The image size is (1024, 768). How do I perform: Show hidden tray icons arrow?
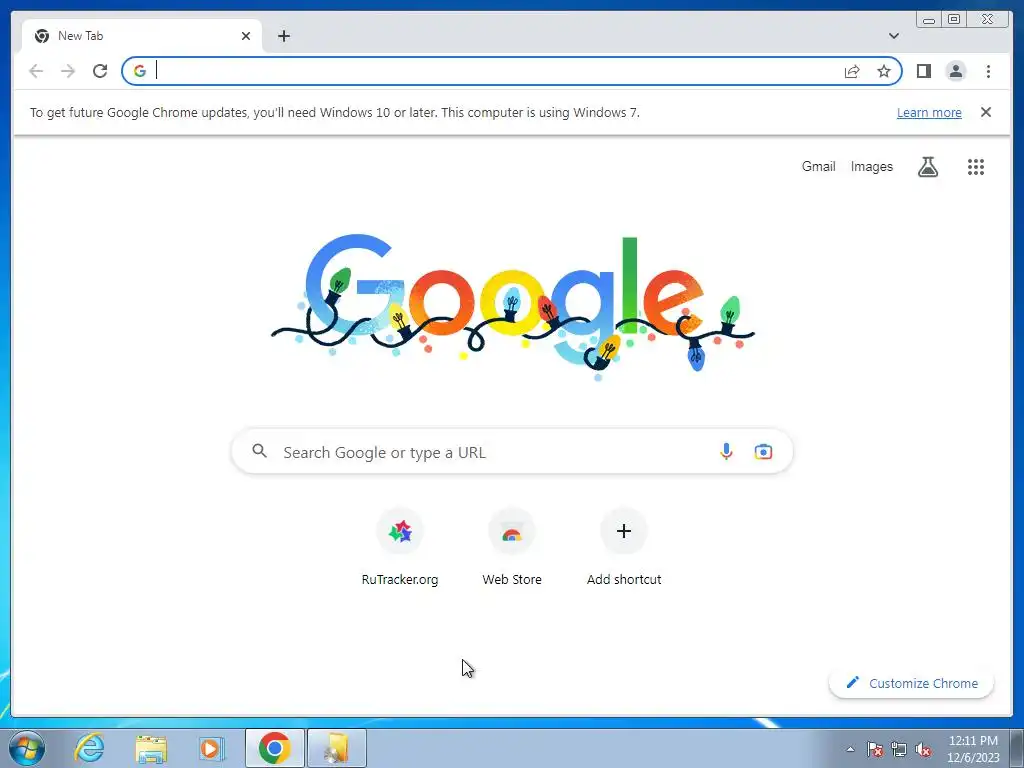pos(850,749)
